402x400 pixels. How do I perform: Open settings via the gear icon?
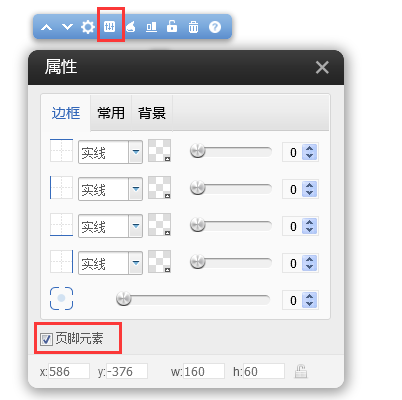pyautogui.click(x=88, y=27)
